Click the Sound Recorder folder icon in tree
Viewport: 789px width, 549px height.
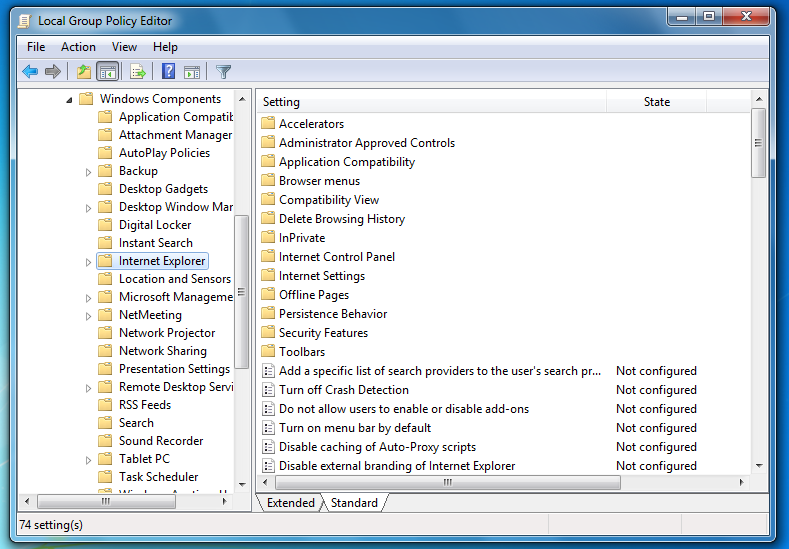[105, 441]
